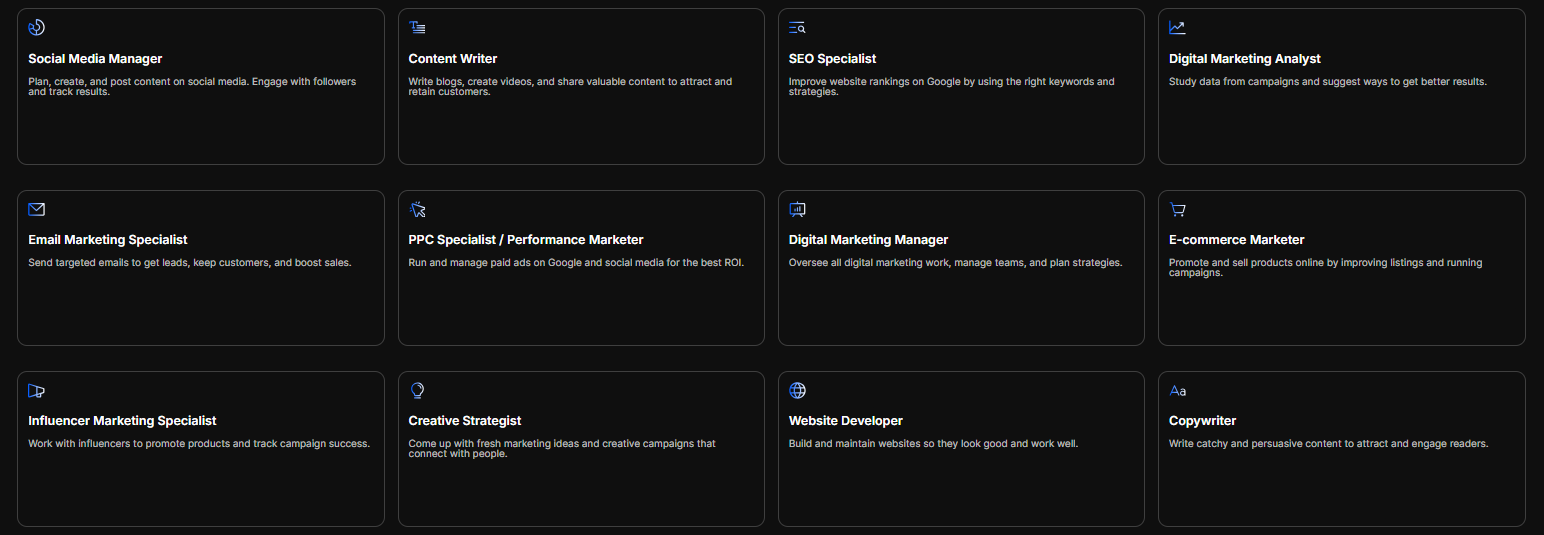Choose the PPC Specialist / Performance Marketer title
The image size is (1544, 535).
pos(526,240)
